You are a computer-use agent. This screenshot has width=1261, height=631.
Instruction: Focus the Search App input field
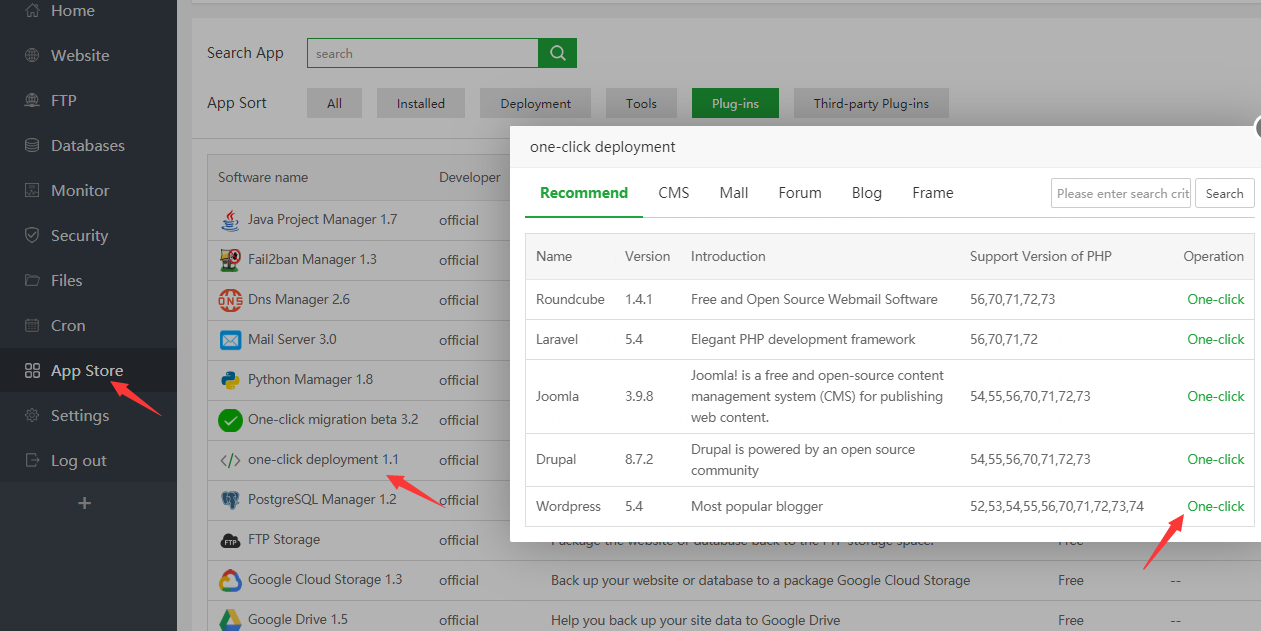[422, 53]
